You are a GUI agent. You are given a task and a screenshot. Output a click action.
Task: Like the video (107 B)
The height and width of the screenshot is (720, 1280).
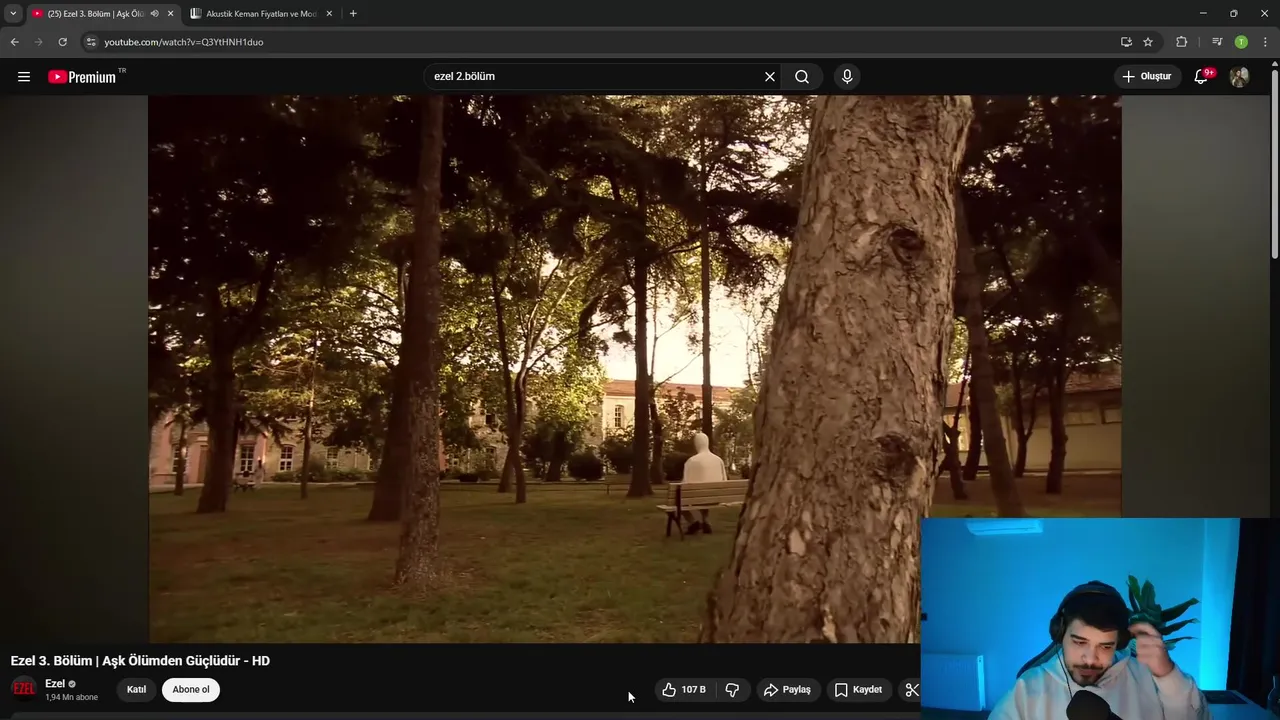tap(684, 690)
